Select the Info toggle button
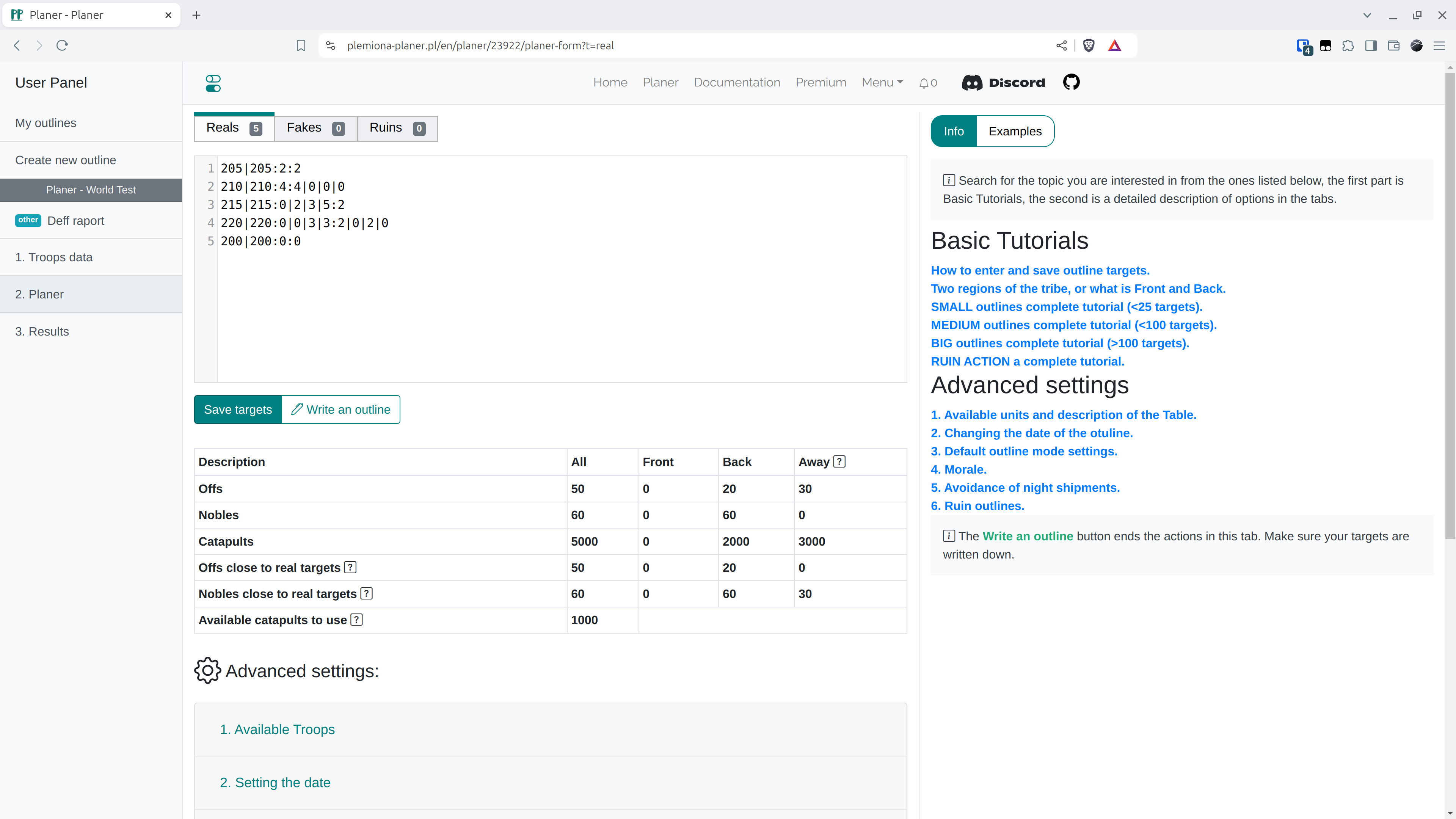 (954, 131)
